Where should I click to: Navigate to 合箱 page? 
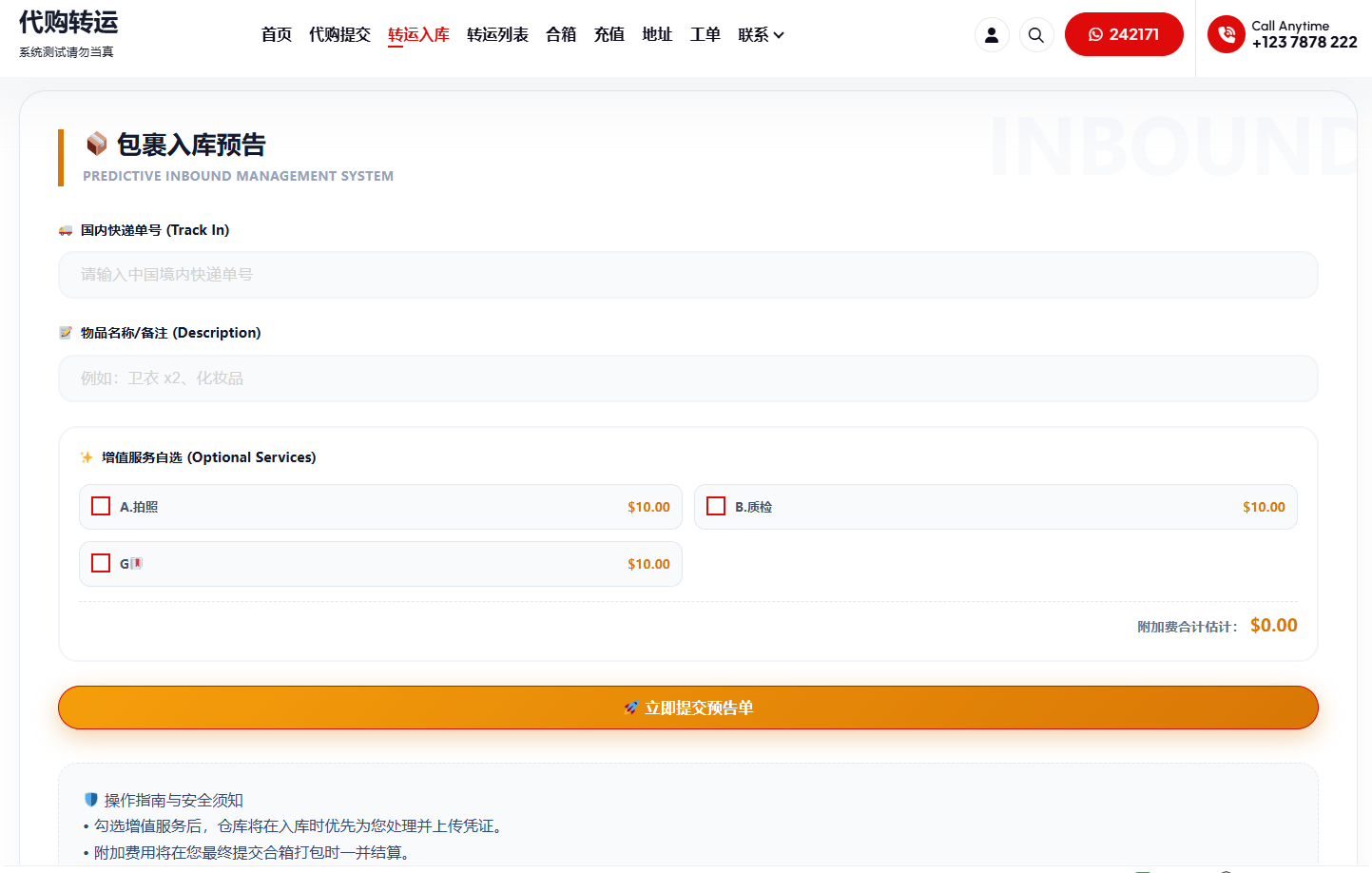(x=561, y=34)
